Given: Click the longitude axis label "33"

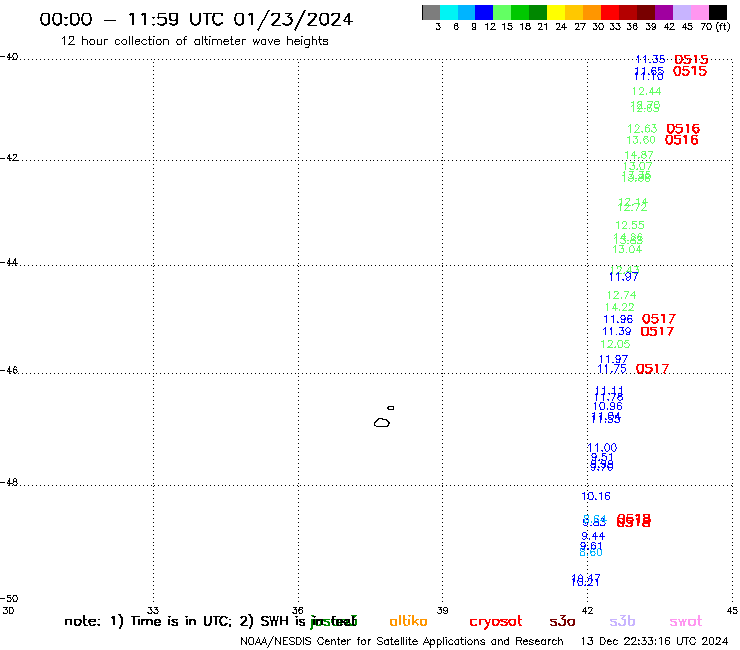Looking at the screenshot, I should point(152,610).
